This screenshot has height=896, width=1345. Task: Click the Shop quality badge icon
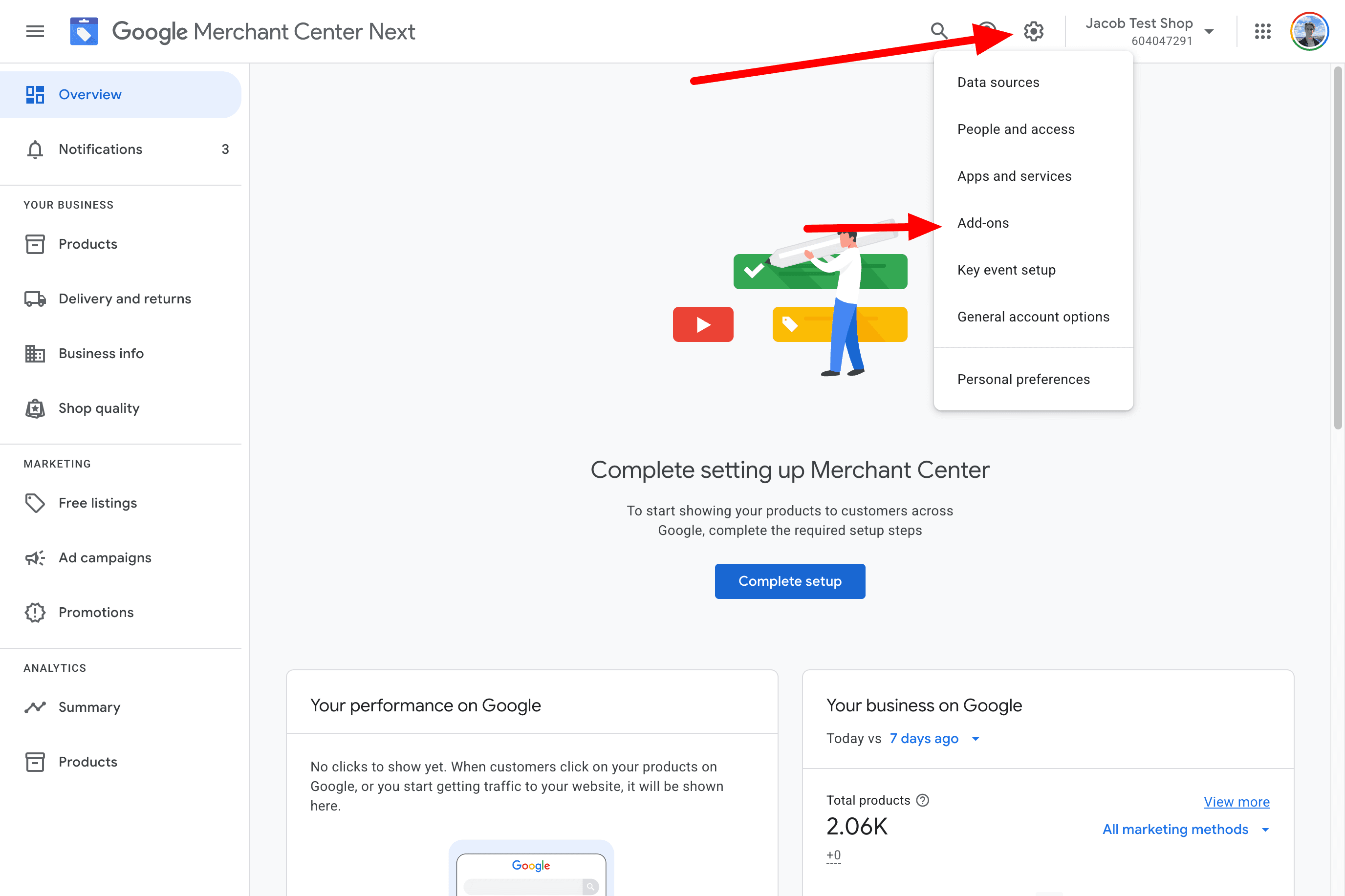pos(35,408)
